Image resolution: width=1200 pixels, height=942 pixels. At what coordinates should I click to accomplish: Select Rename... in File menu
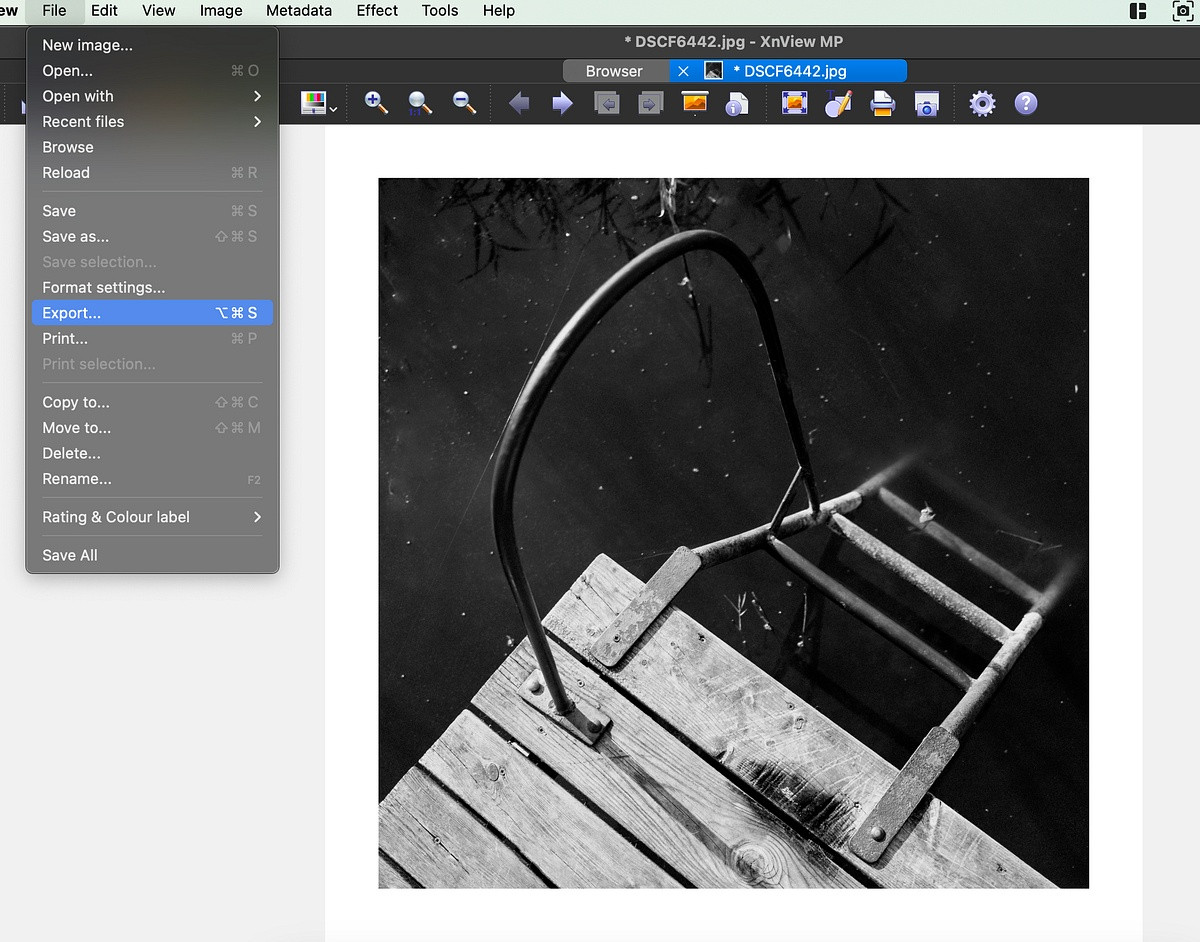[152, 478]
